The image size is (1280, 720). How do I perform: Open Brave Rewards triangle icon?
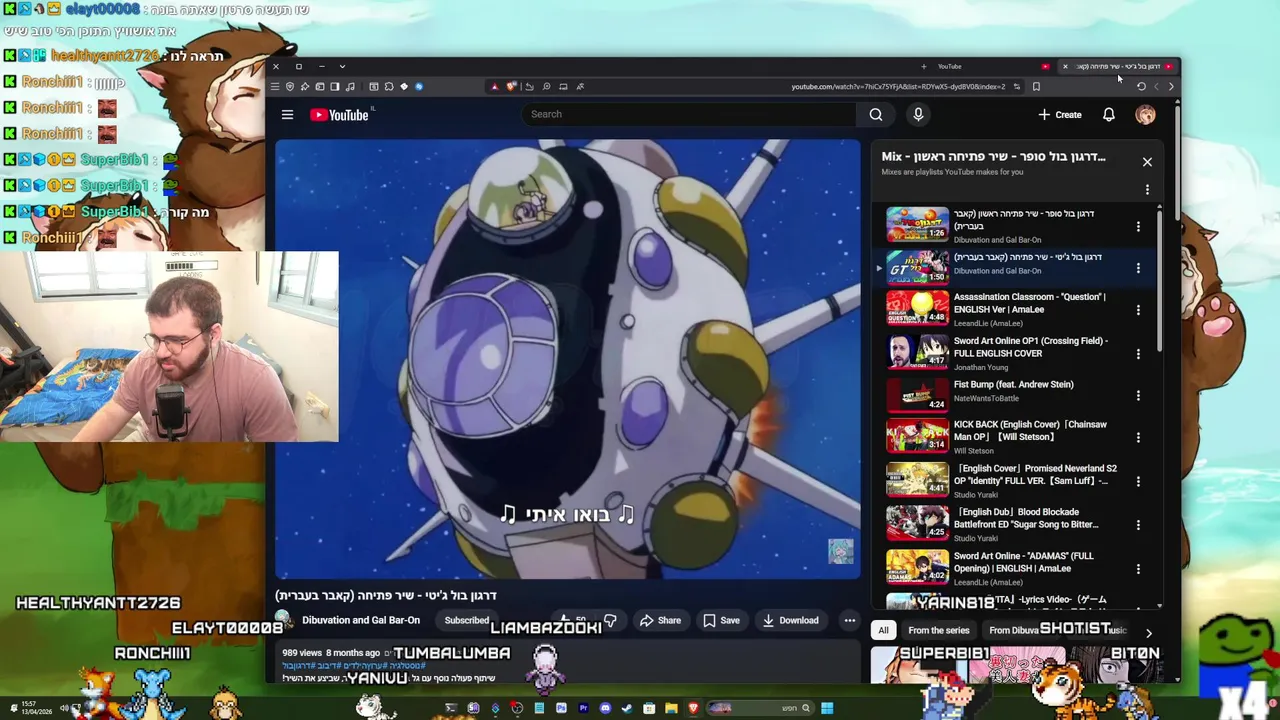coord(494,86)
